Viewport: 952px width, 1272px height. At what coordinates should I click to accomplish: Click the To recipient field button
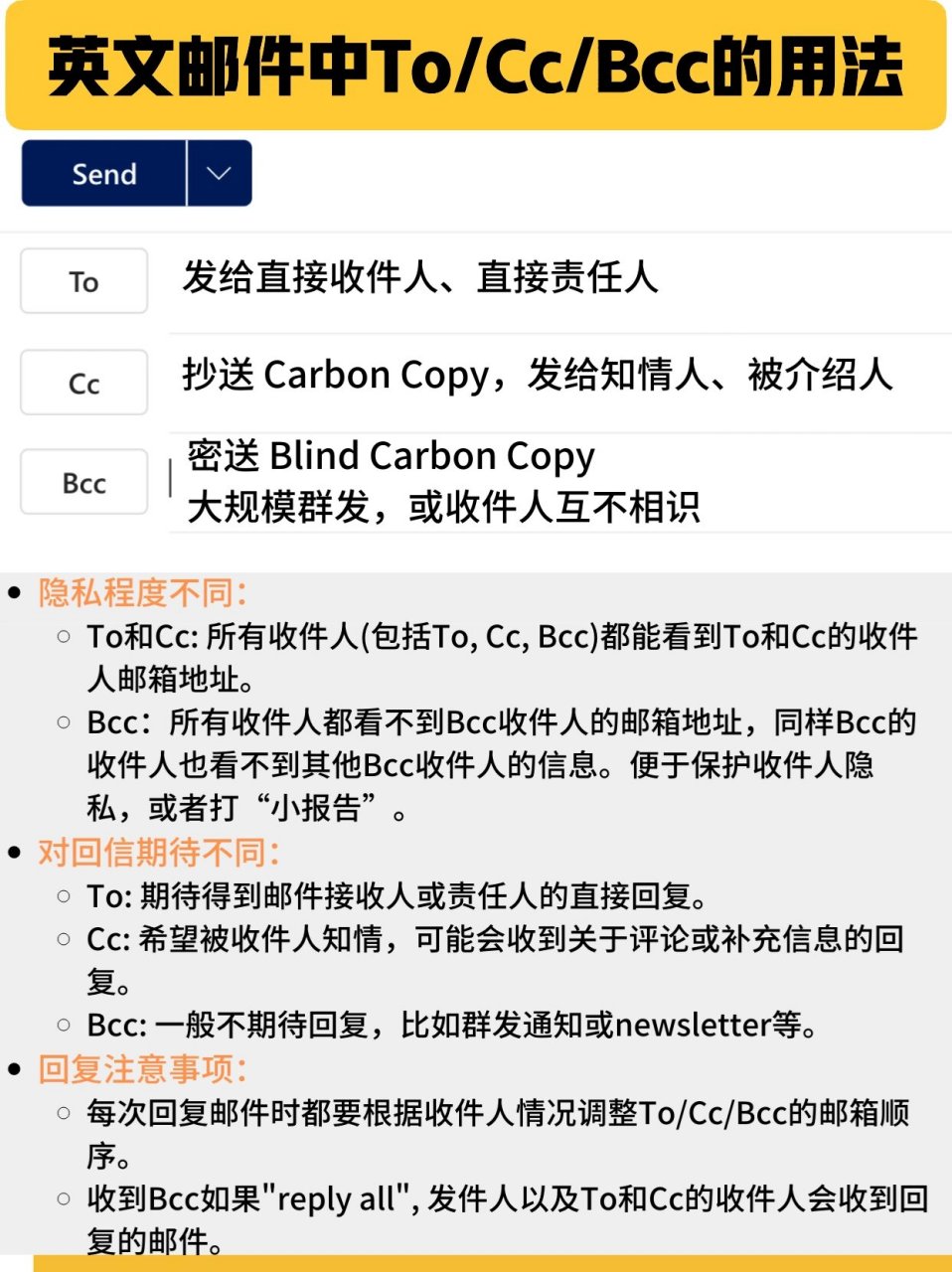point(82,281)
